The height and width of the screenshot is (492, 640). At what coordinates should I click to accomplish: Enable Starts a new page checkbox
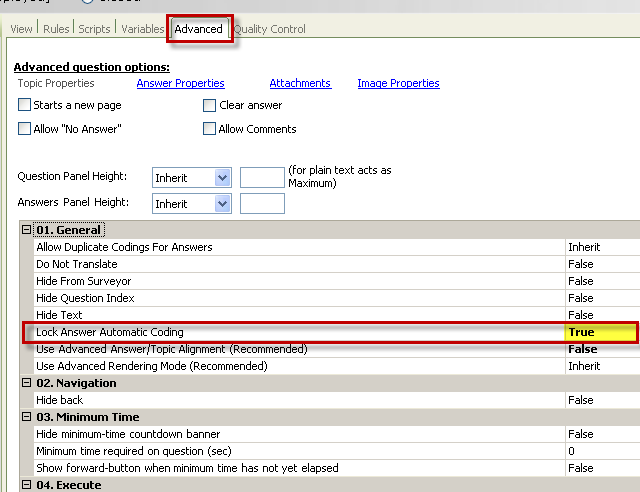(24, 105)
